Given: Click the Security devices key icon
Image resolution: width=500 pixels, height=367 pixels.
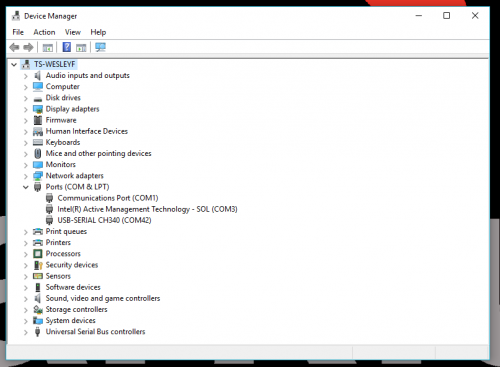Looking at the screenshot, I should pos(38,265).
